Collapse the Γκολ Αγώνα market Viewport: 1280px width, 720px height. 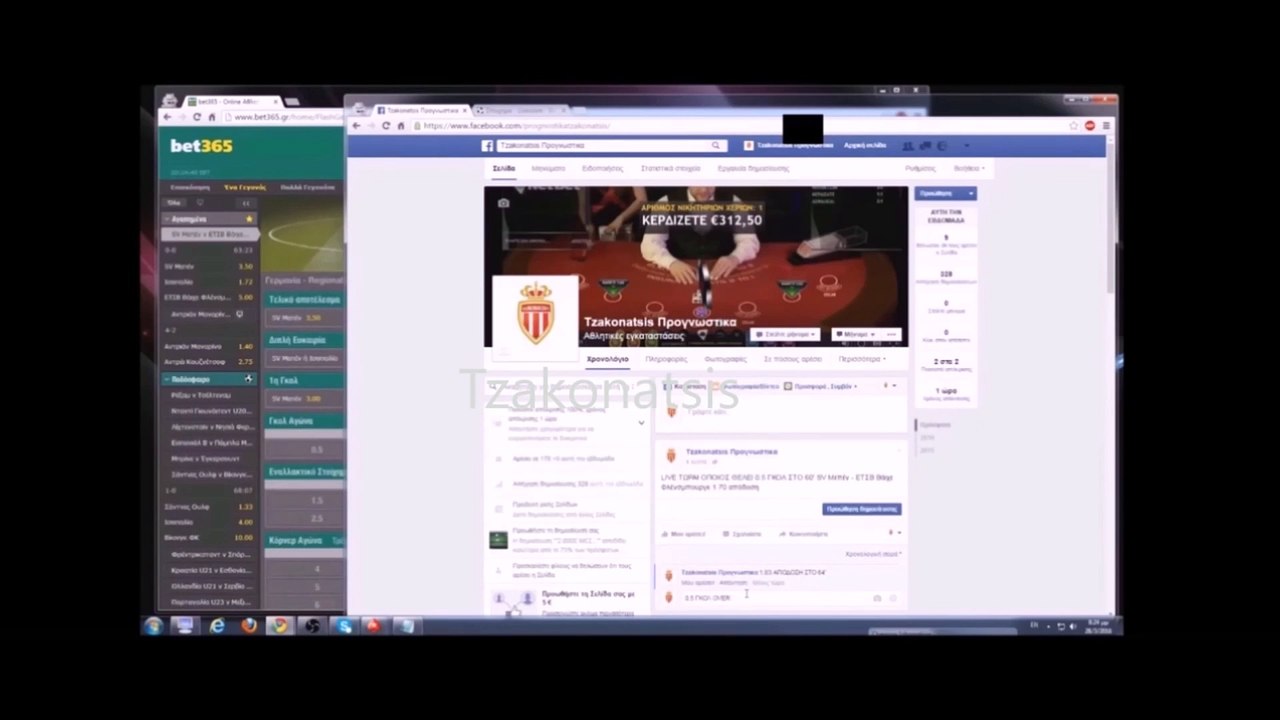click(x=304, y=421)
